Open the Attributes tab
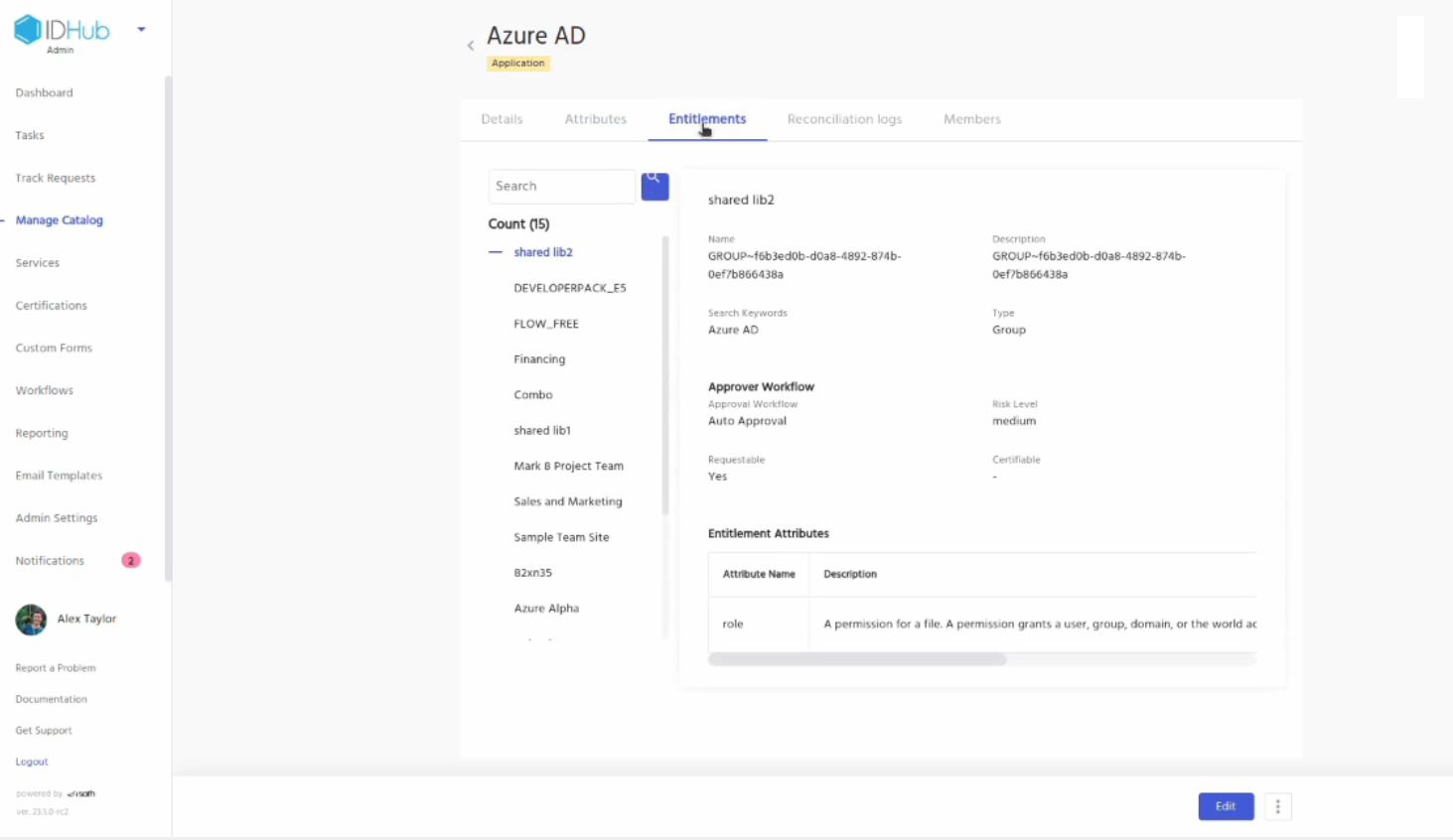 pyautogui.click(x=595, y=119)
